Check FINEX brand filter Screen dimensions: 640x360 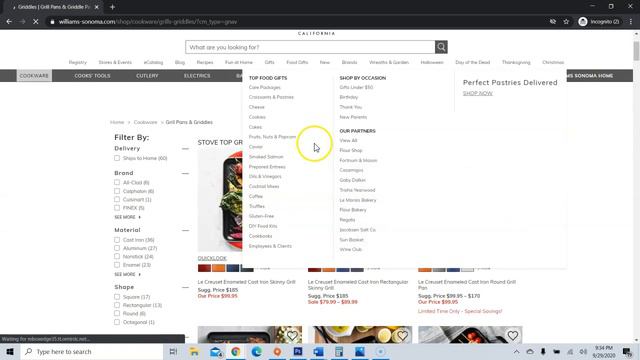[117, 208]
